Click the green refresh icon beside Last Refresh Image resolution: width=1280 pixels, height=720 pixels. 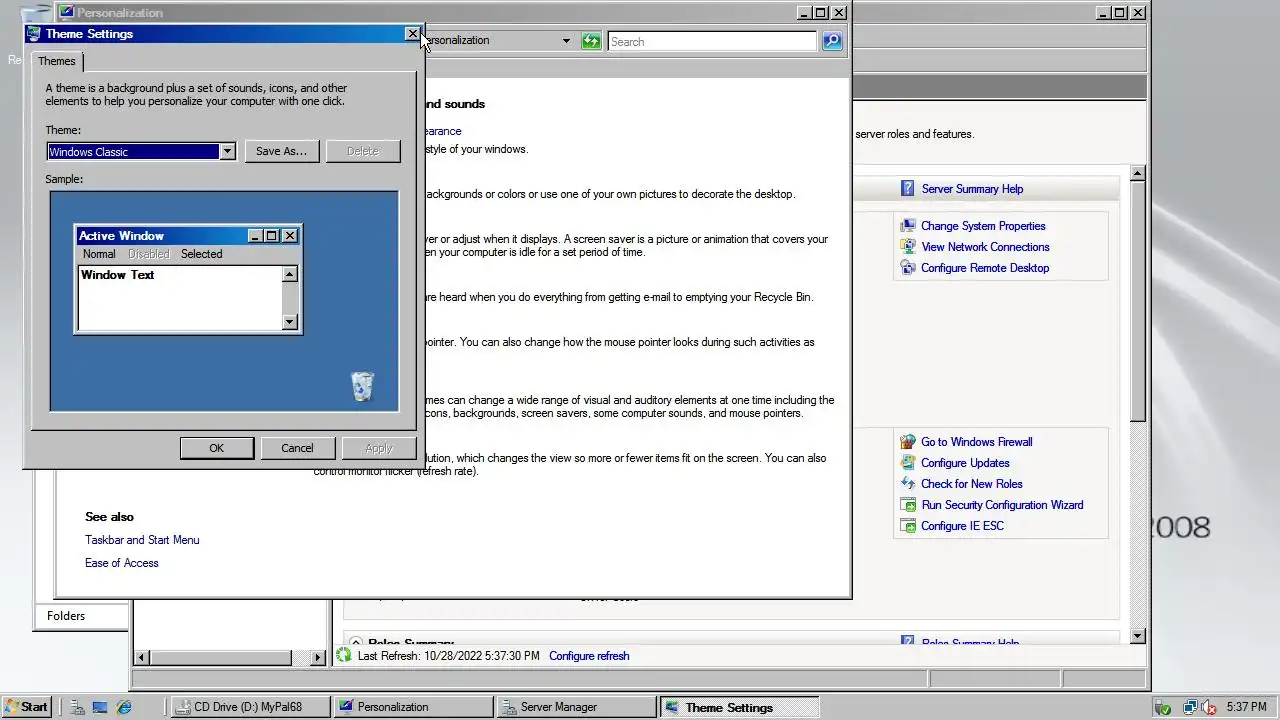(344, 655)
